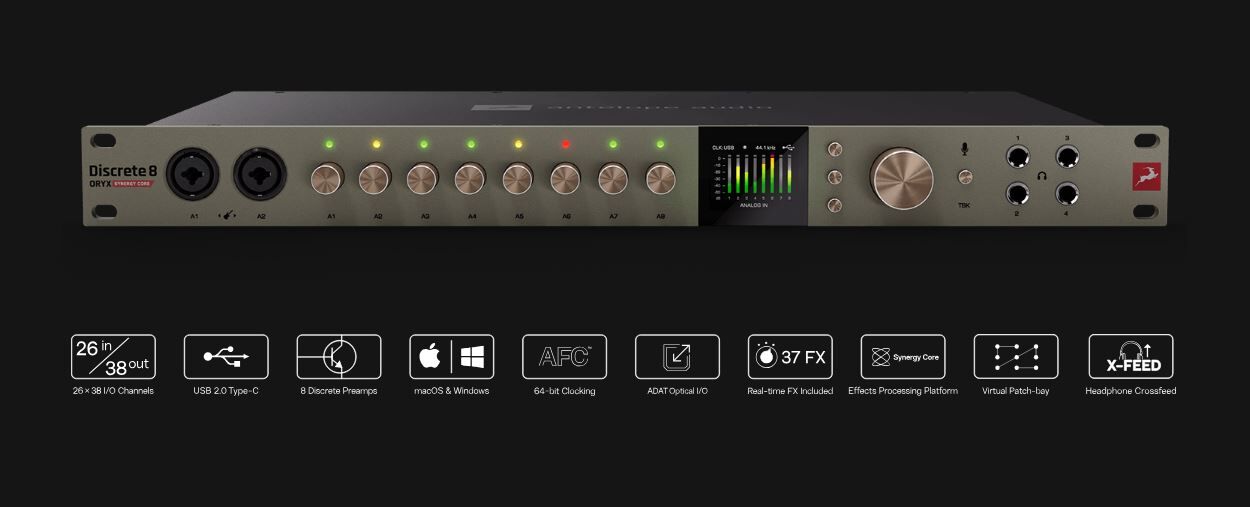Click the A1 preamp gain knob
The width and height of the screenshot is (1250, 507).
coord(326,179)
